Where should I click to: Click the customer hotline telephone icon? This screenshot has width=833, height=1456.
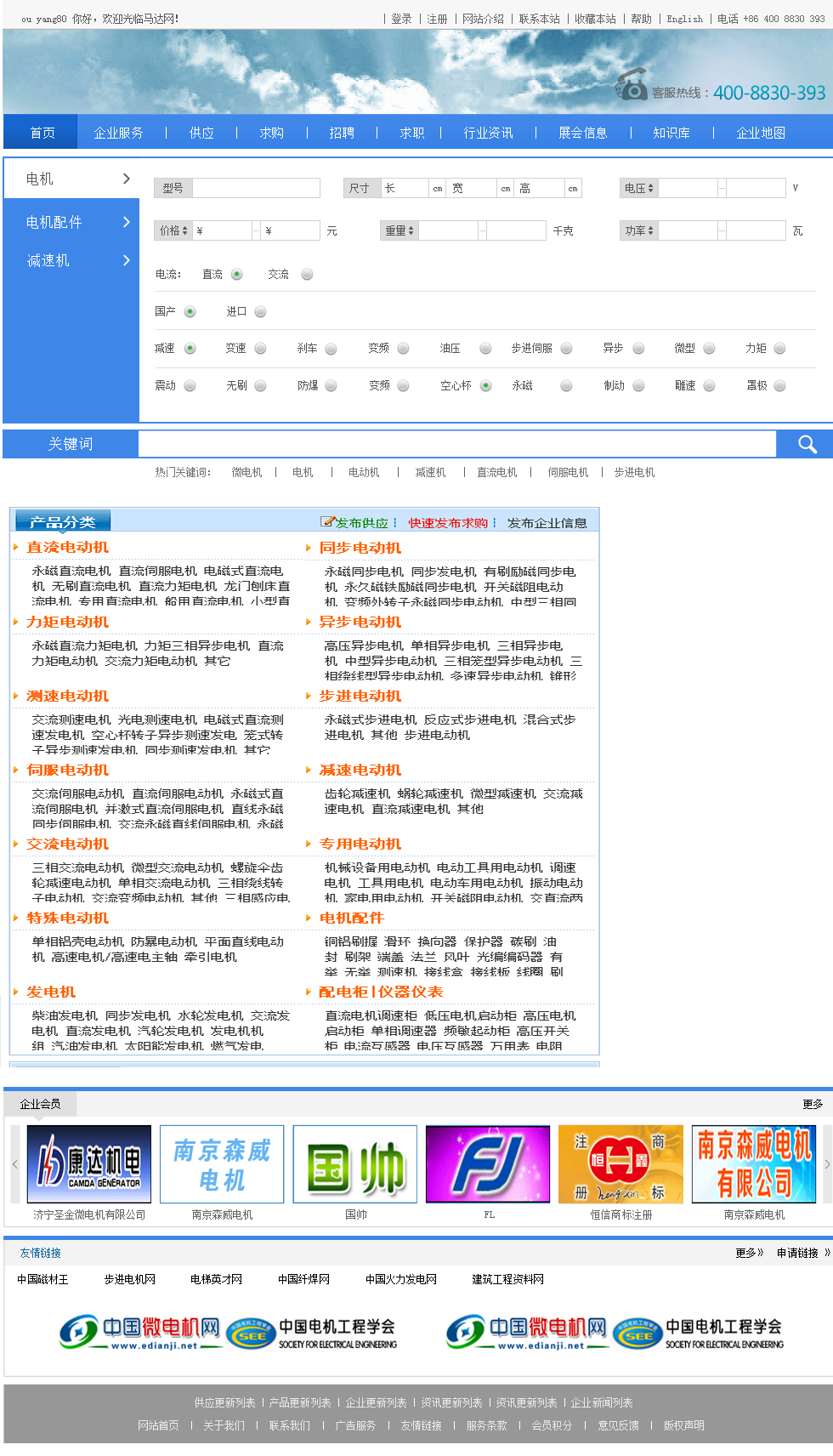(x=632, y=86)
